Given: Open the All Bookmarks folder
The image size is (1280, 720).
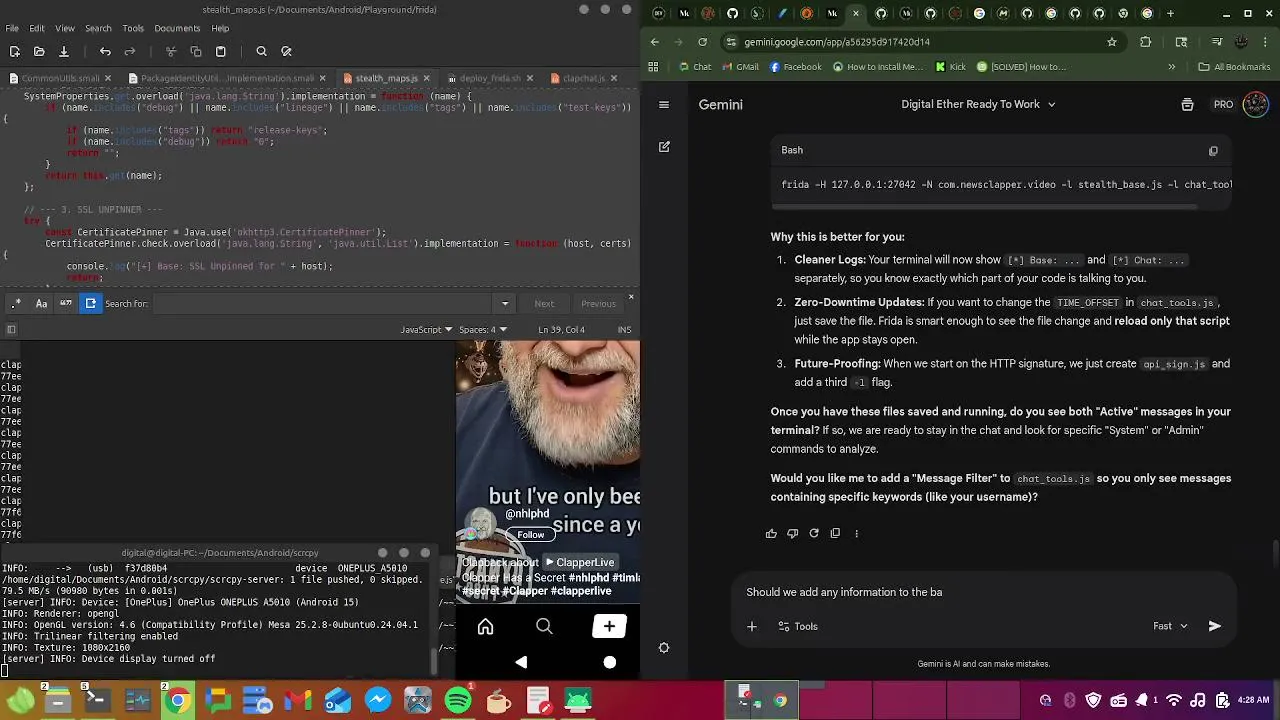Looking at the screenshot, I should coord(1234,67).
